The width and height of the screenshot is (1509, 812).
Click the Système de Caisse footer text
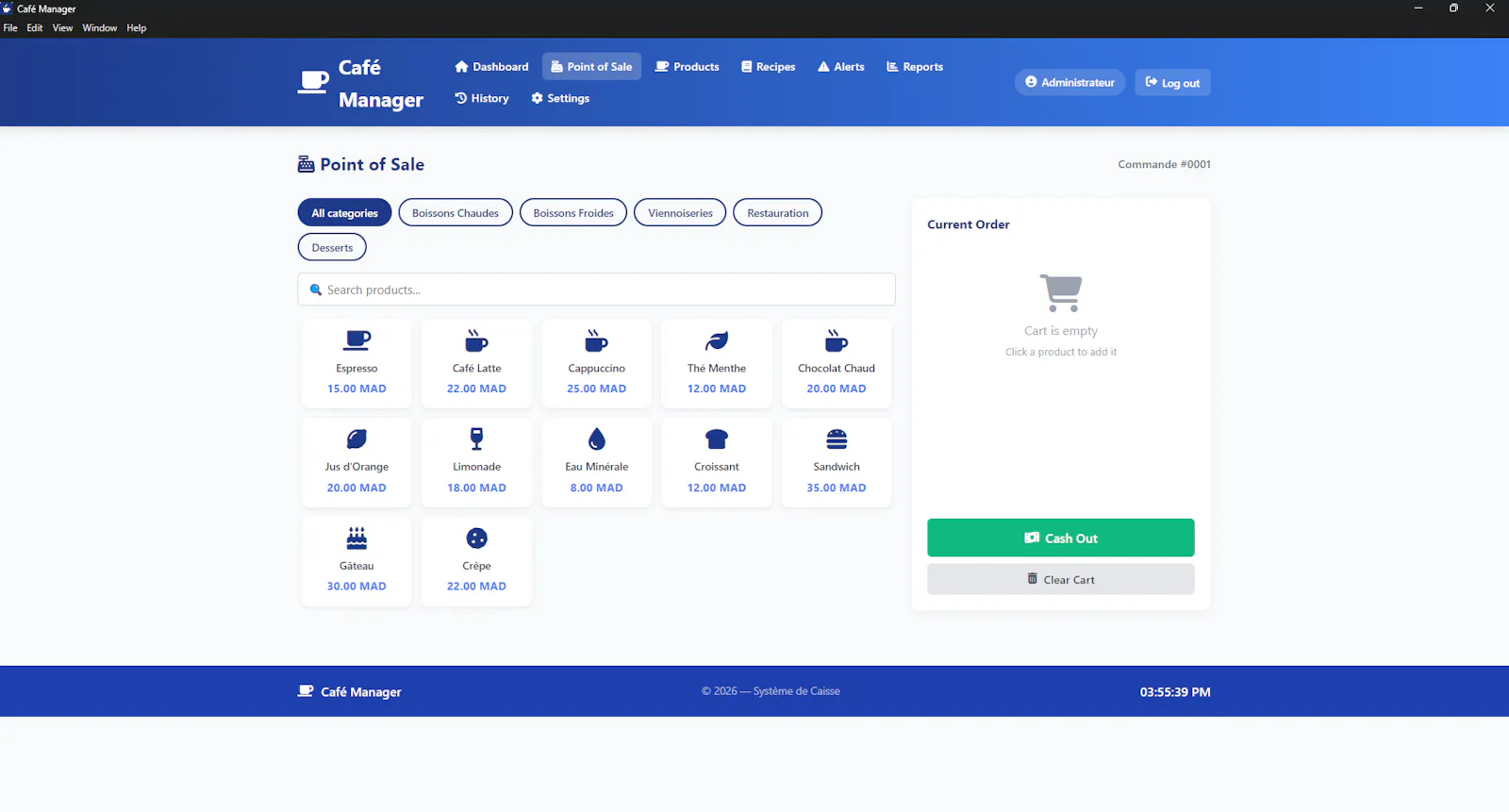(796, 691)
